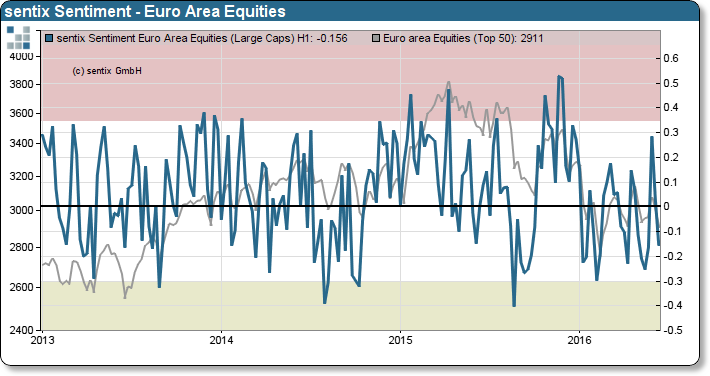Click the chart title sentix Sentiment - Euro Area Equities
Viewport: 710px width, 376px height.
pyautogui.click(x=145, y=11)
